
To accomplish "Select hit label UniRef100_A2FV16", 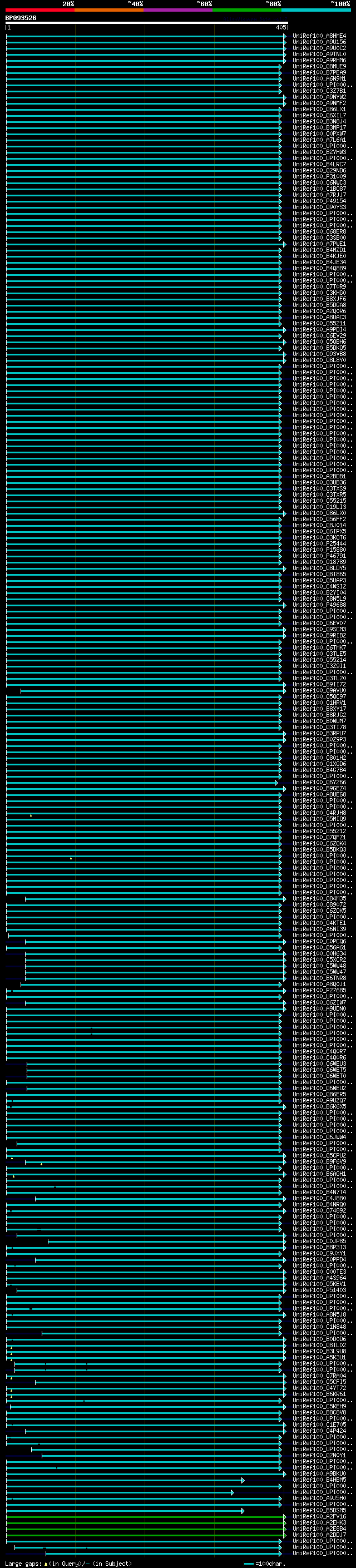I will tap(319, 1516).
